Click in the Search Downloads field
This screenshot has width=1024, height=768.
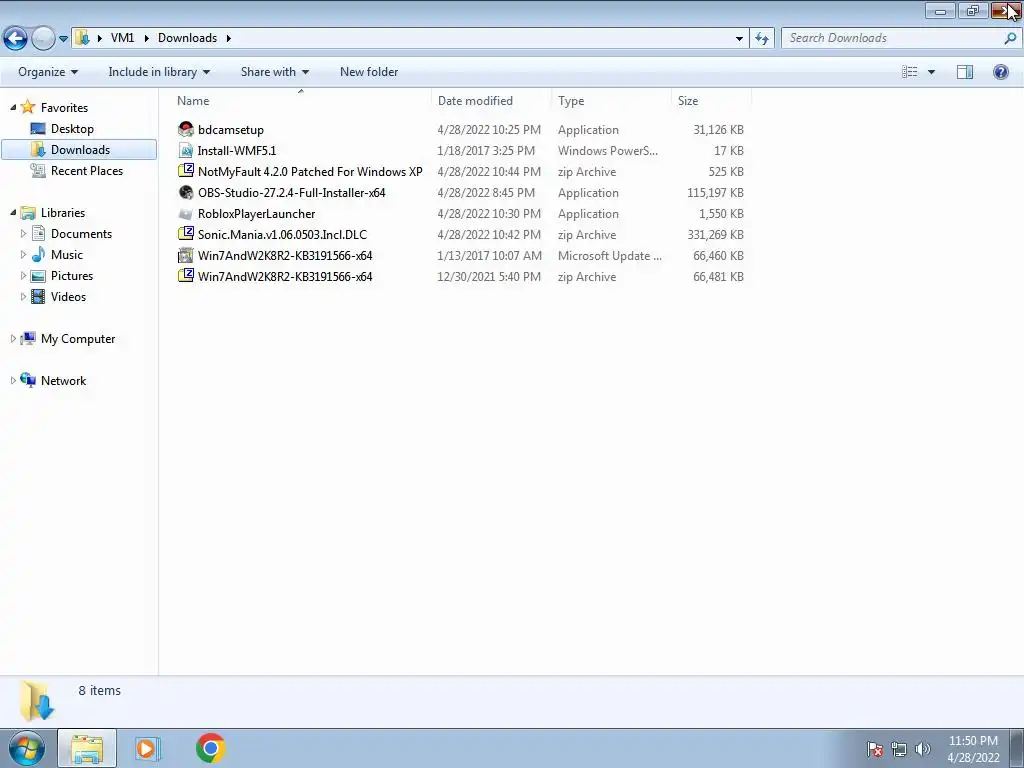[892, 38]
